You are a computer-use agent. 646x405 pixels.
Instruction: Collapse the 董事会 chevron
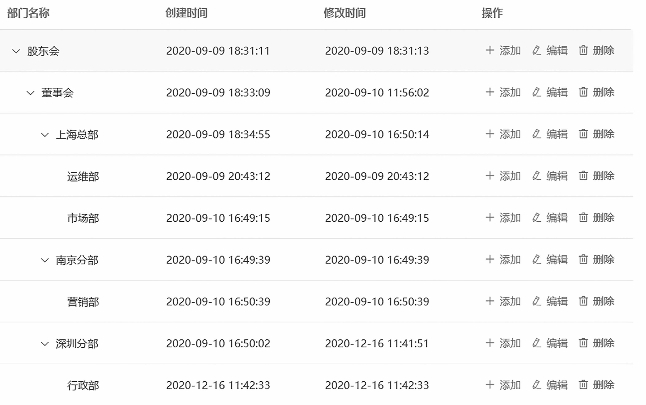pos(30,93)
